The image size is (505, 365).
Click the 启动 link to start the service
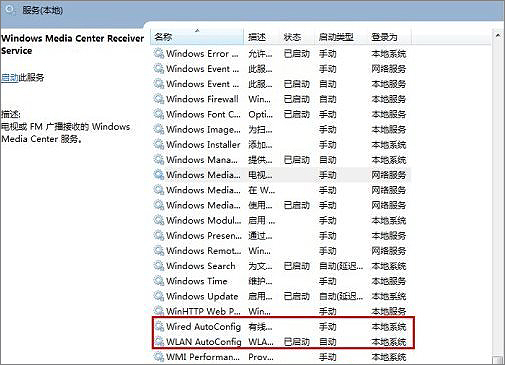click(9, 78)
